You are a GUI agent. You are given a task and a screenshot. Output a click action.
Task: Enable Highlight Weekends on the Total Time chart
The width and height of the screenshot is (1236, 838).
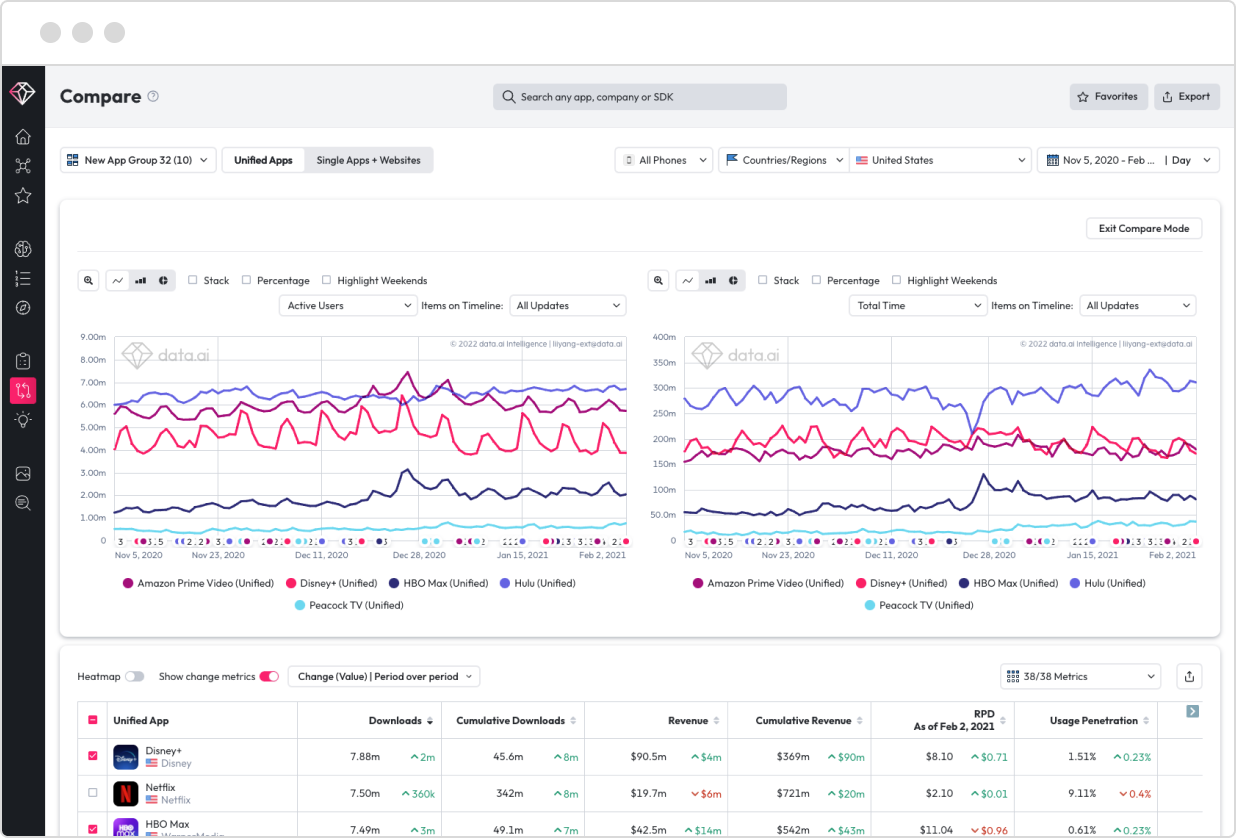coord(897,281)
